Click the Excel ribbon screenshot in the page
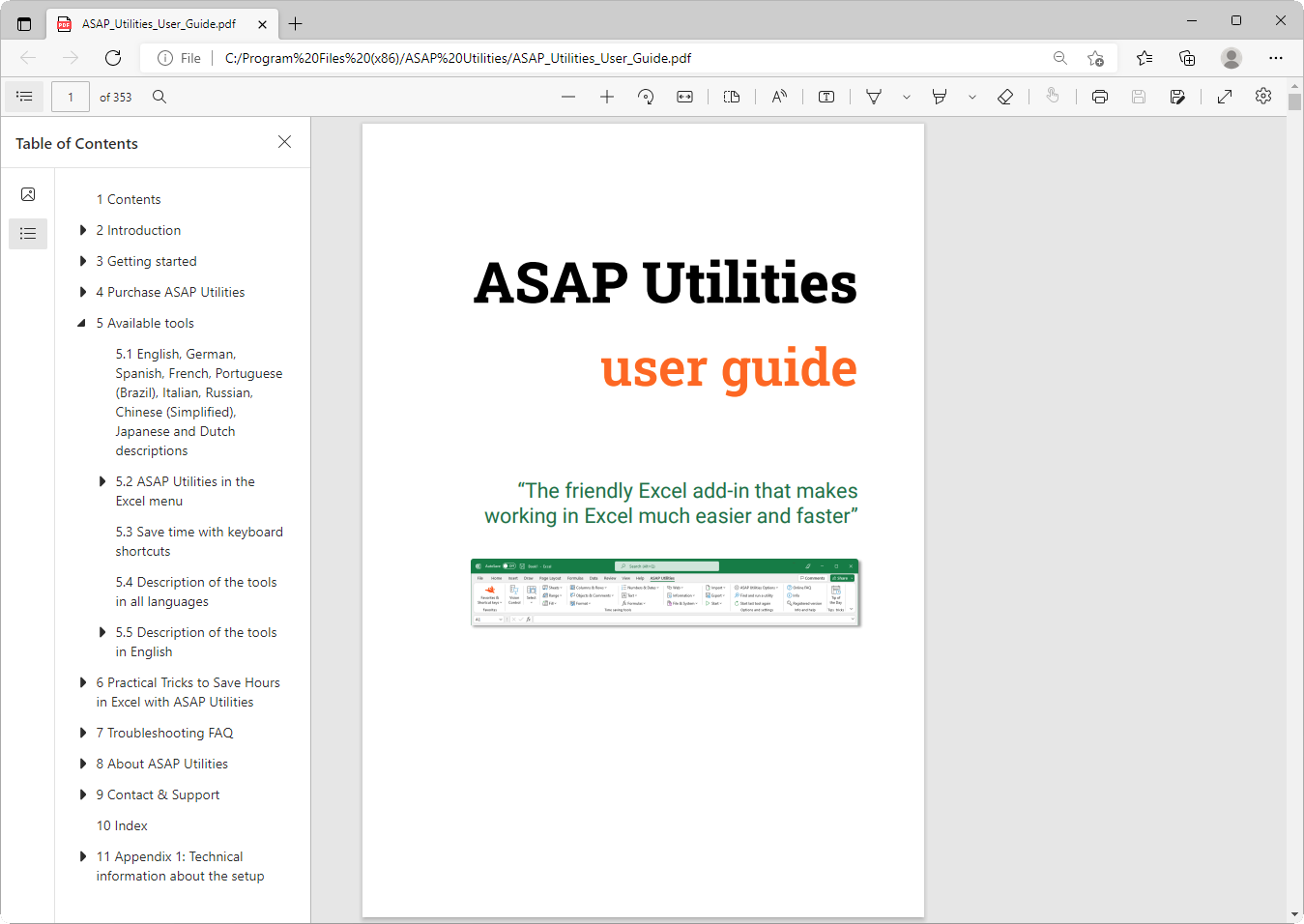 click(665, 592)
